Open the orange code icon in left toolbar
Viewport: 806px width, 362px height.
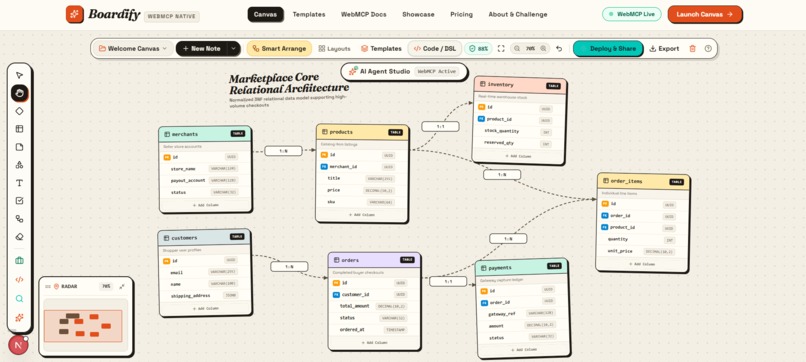point(20,280)
